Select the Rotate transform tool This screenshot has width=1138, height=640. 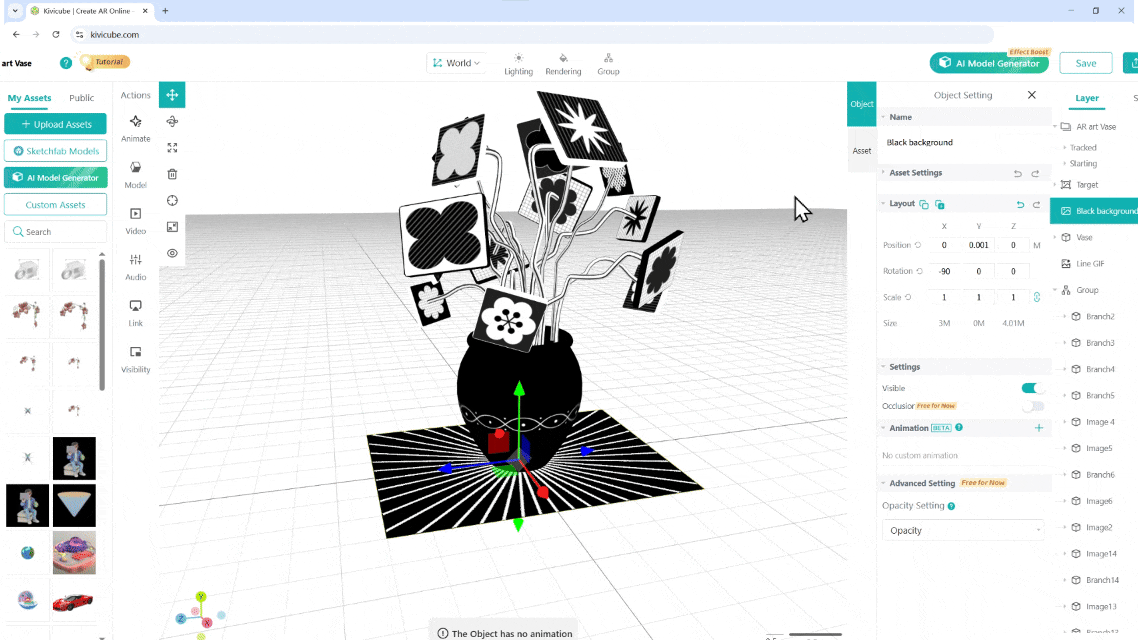172,121
